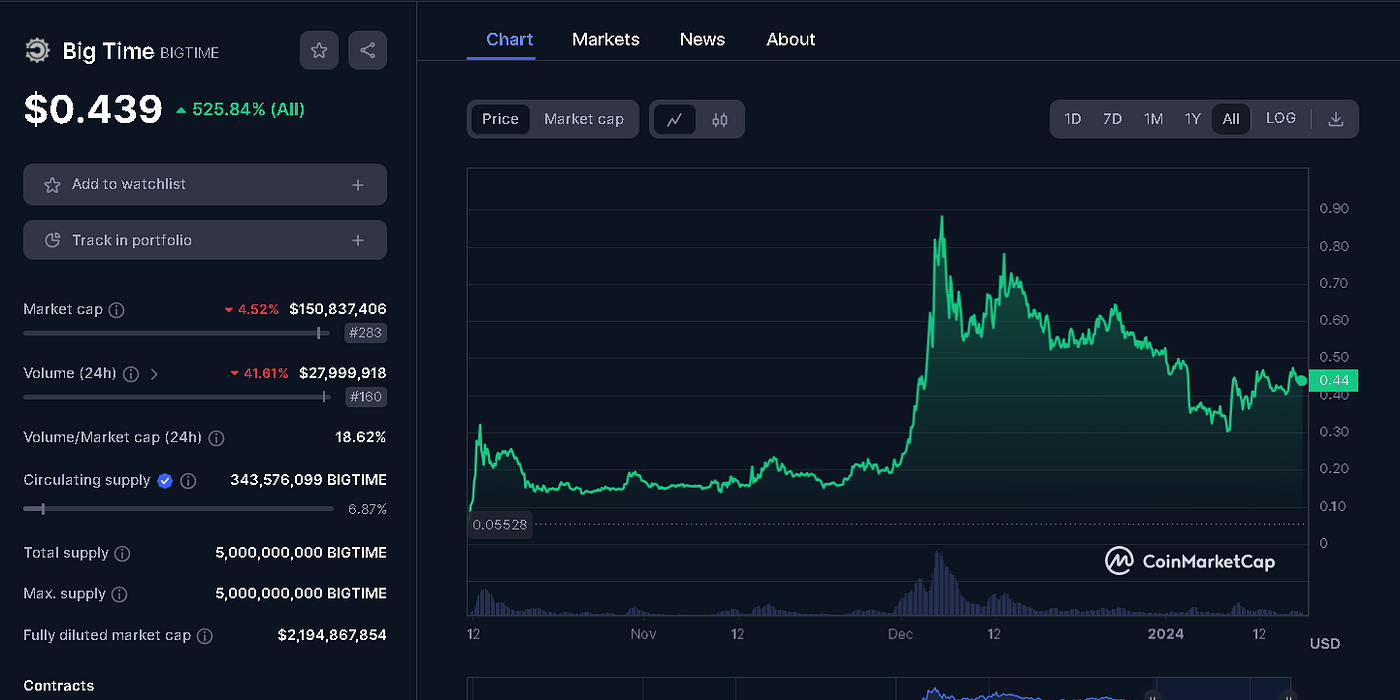Click the Dec date axis label
Viewport: 1400px width, 700px height.
[901, 634]
